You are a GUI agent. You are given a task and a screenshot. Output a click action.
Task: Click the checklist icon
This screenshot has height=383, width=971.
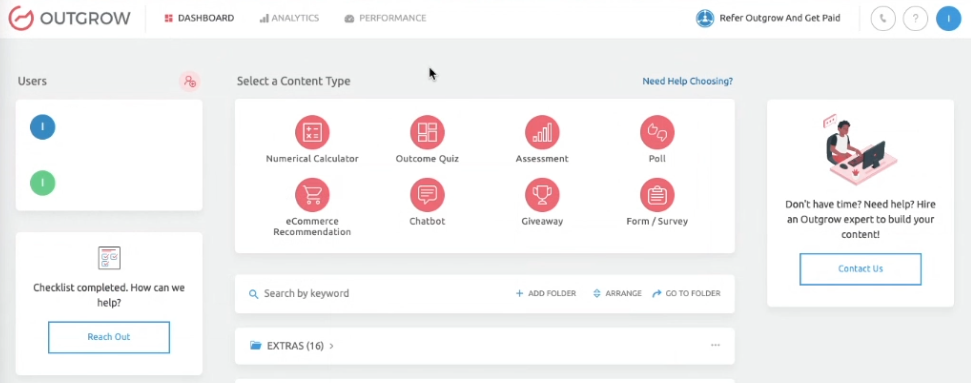coord(109,258)
